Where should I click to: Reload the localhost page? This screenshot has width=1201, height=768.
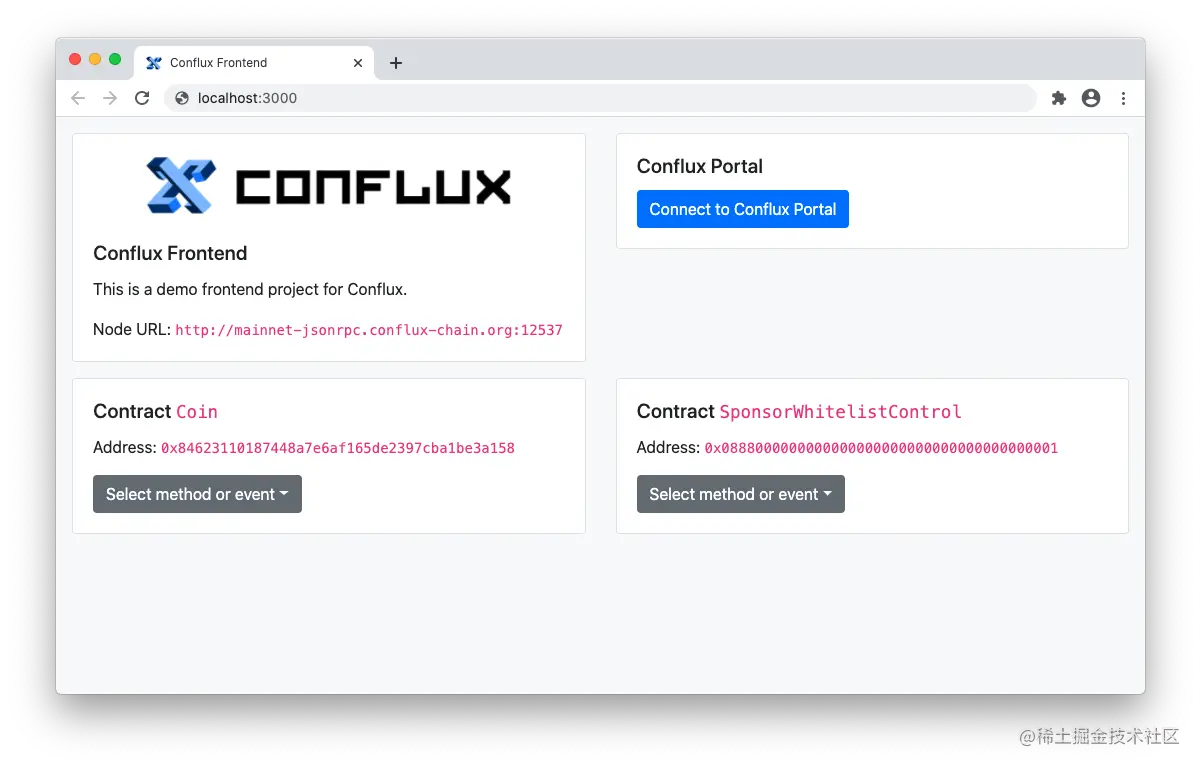tap(142, 98)
